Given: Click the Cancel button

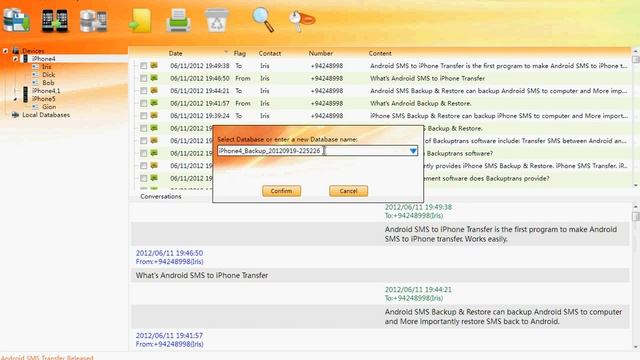Looking at the screenshot, I should pos(348,191).
